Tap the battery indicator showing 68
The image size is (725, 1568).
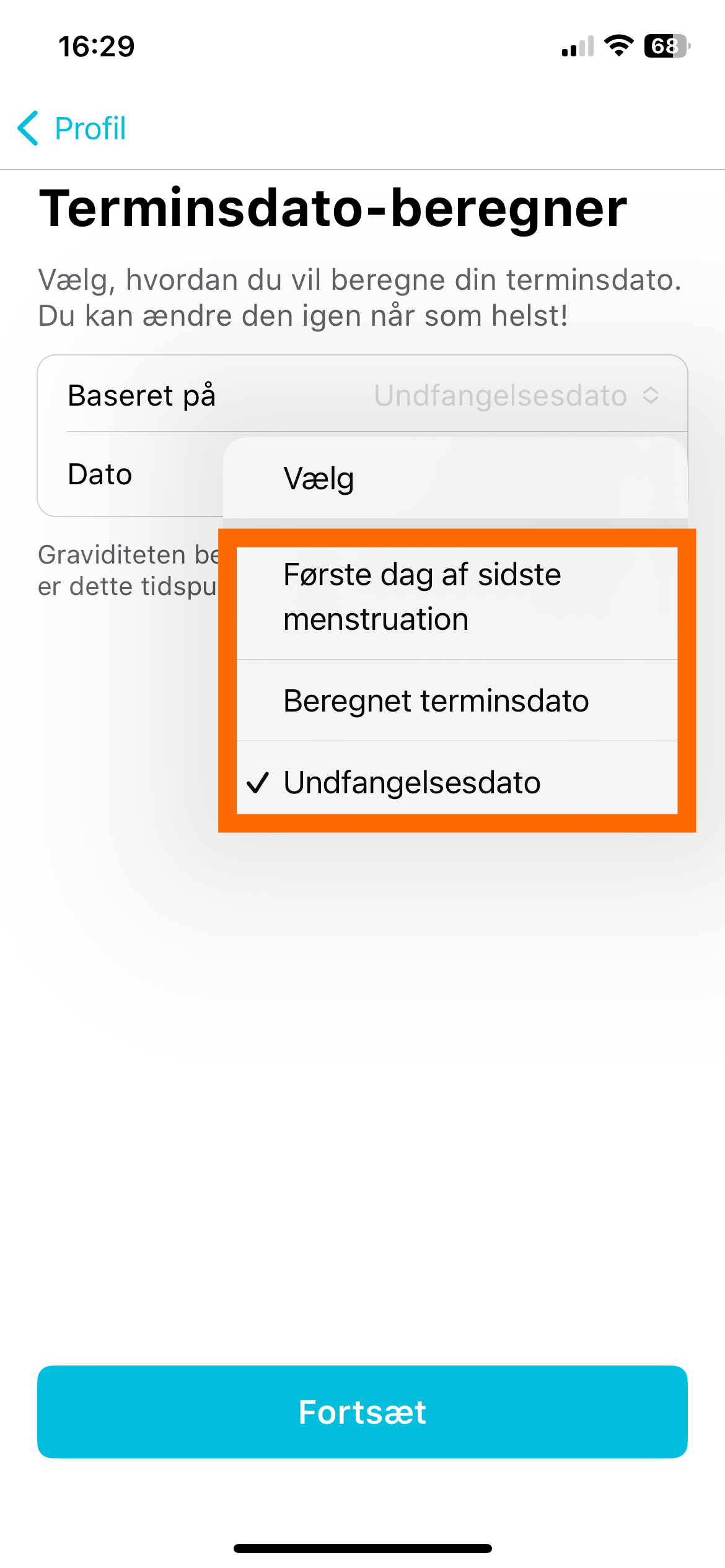[667, 46]
